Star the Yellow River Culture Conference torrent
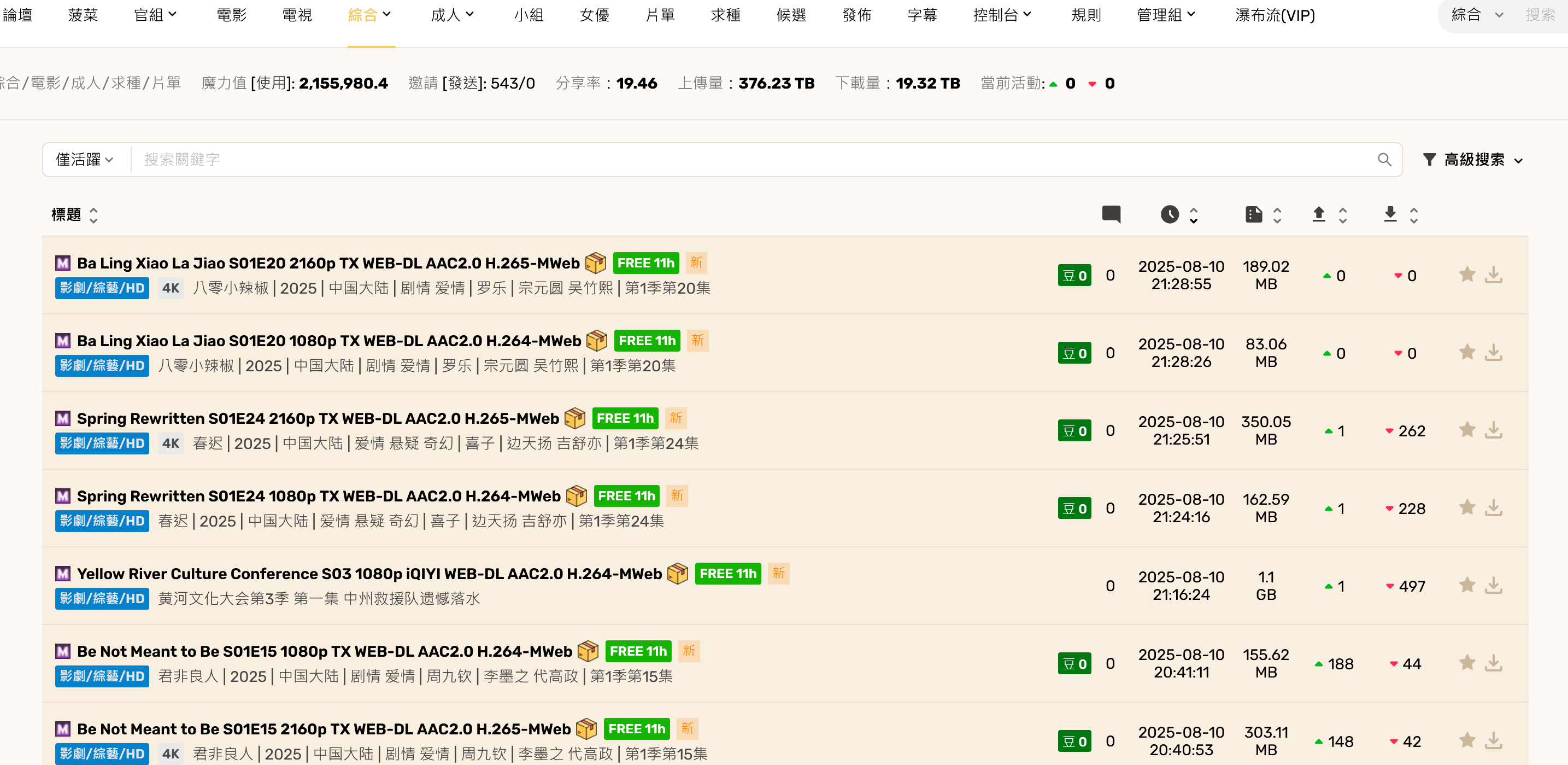 coord(1467,585)
